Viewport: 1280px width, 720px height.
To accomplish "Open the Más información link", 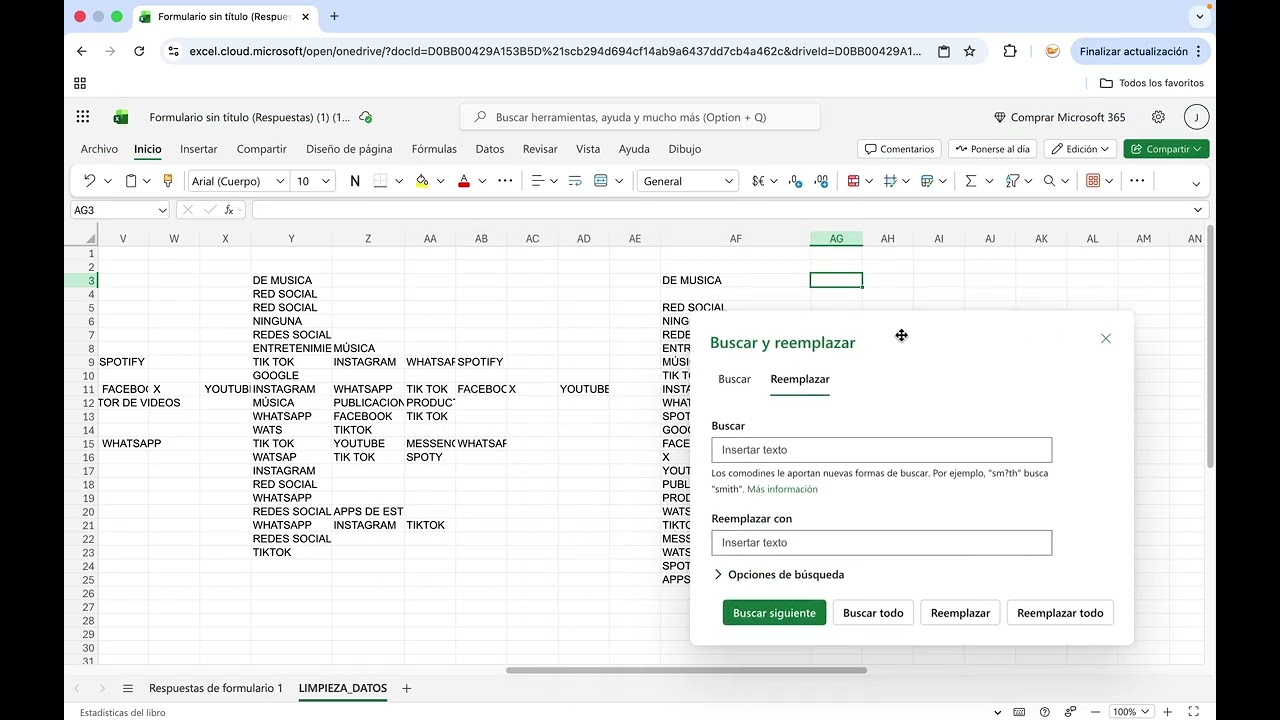I will 782,489.
